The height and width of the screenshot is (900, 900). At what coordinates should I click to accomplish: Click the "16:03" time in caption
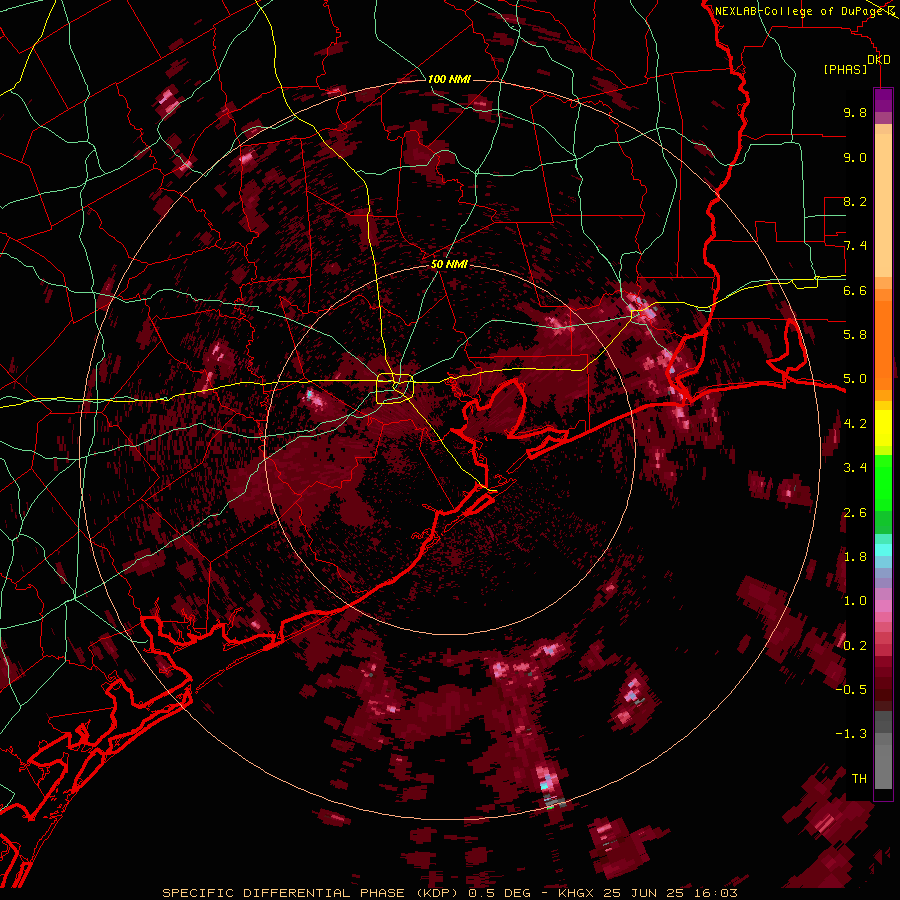pyautogui.click(x=715, y=893)
